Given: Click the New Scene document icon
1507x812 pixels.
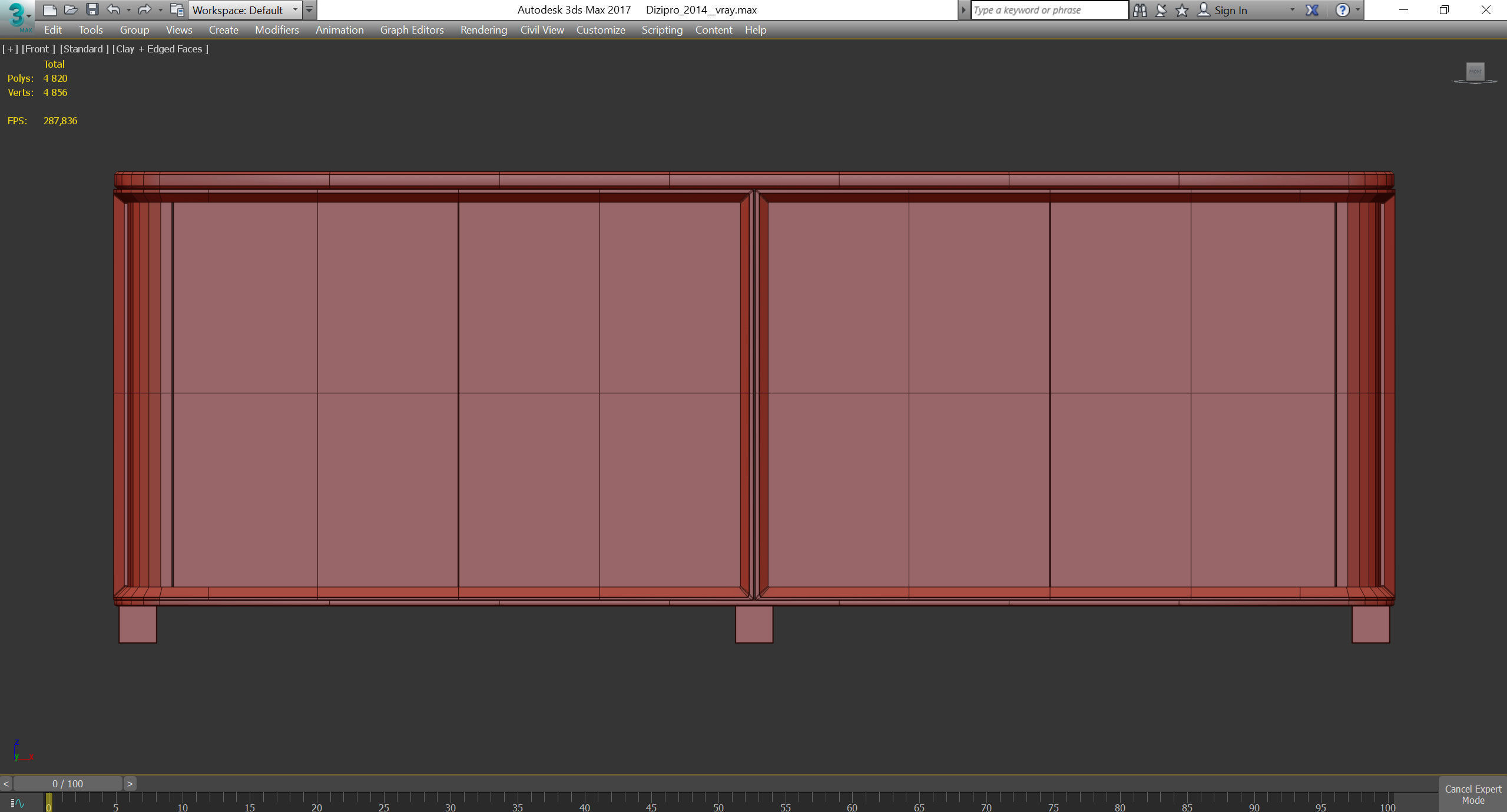Looking at the screenshot, I should 50,10.
